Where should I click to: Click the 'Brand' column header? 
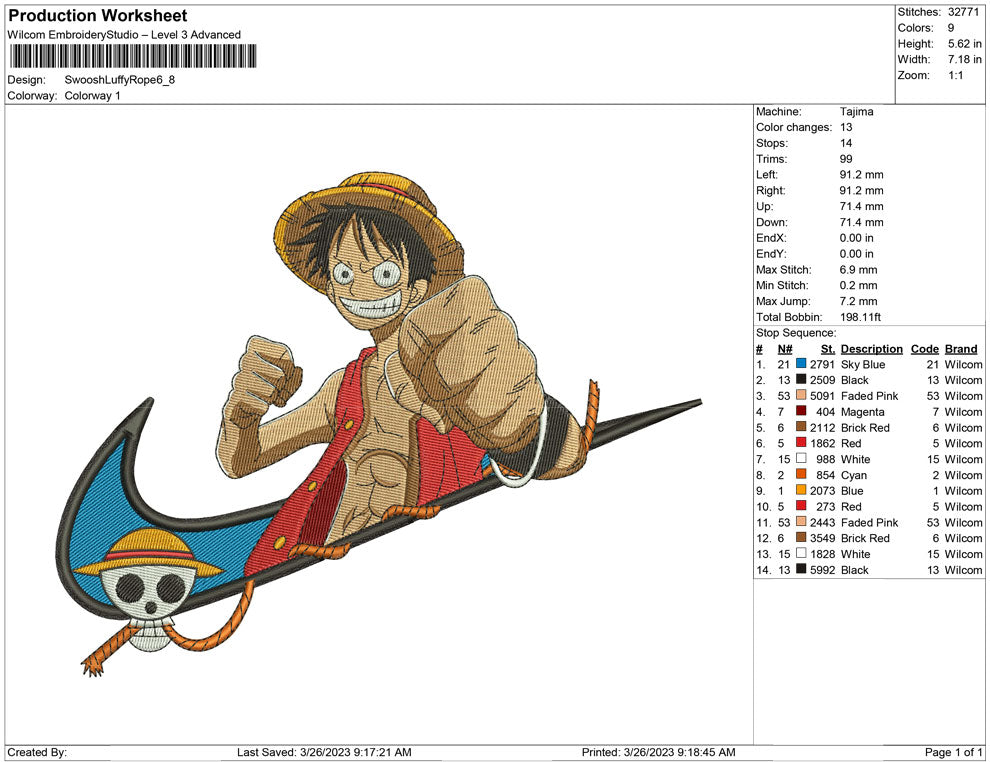pyautogui.click(x=961, y=349)
